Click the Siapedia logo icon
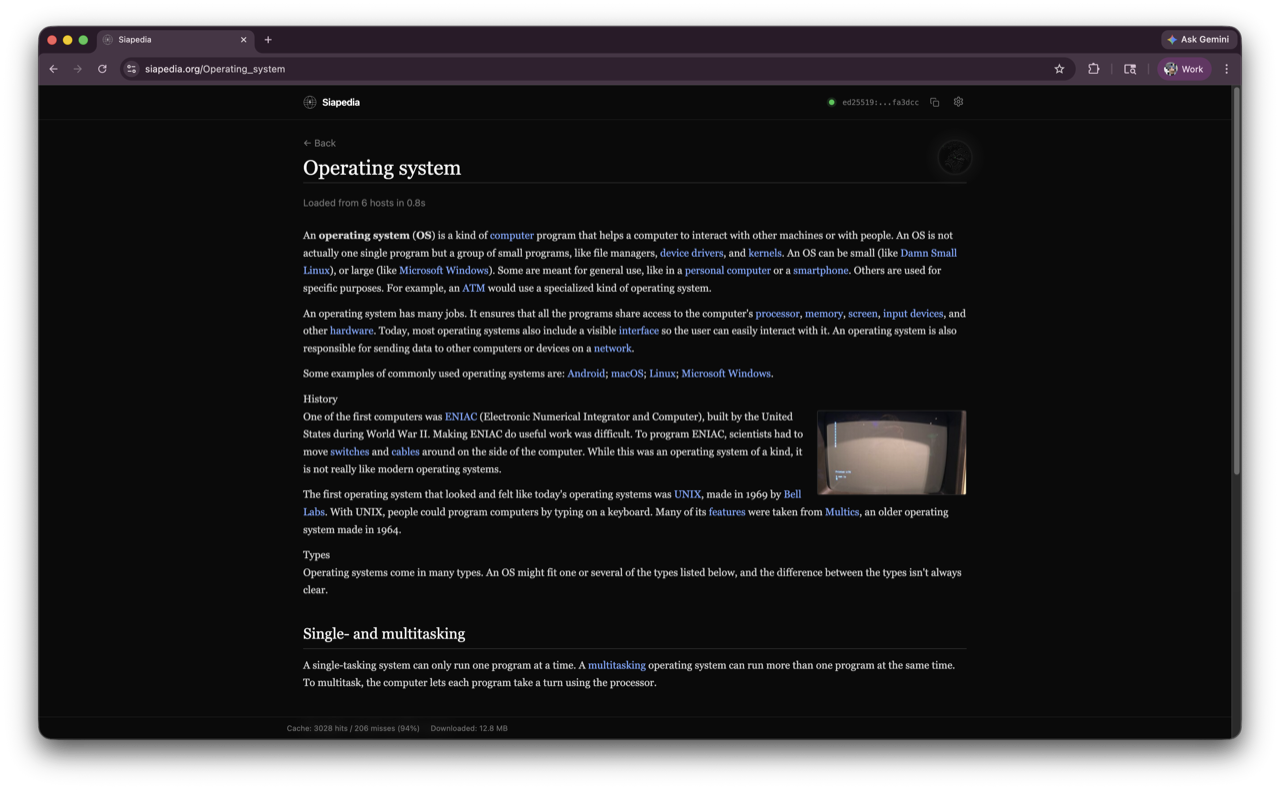This screenshot has width=1280, height=790. (310, 102)
